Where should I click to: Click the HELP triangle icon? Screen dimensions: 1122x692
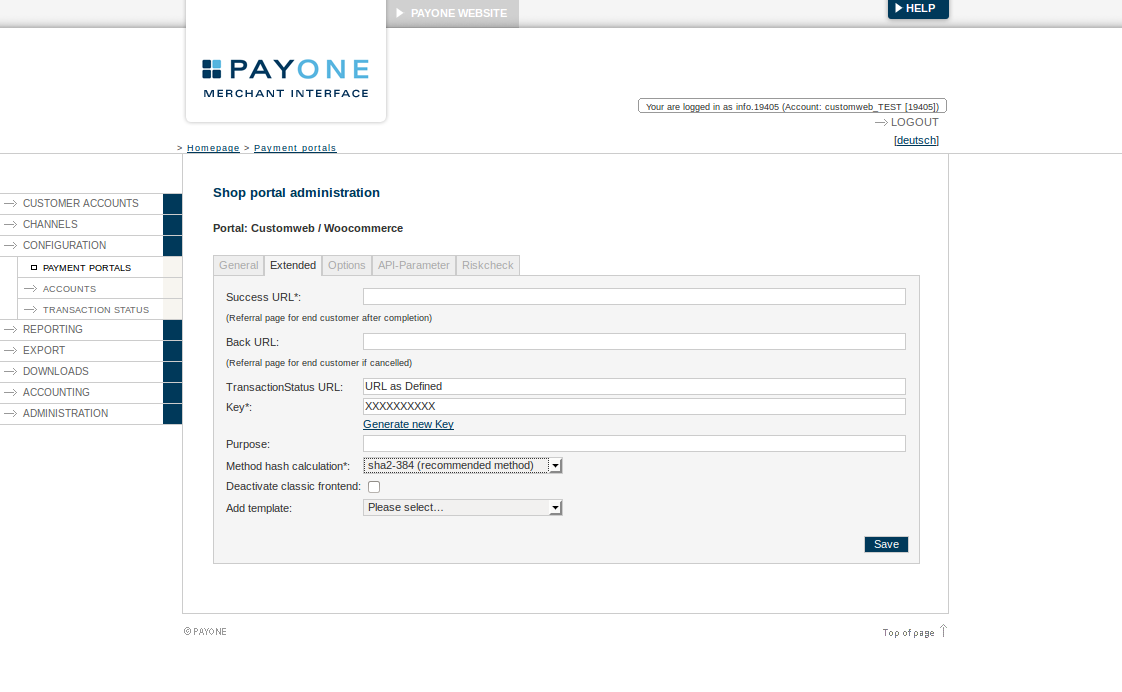pos(899,8)
